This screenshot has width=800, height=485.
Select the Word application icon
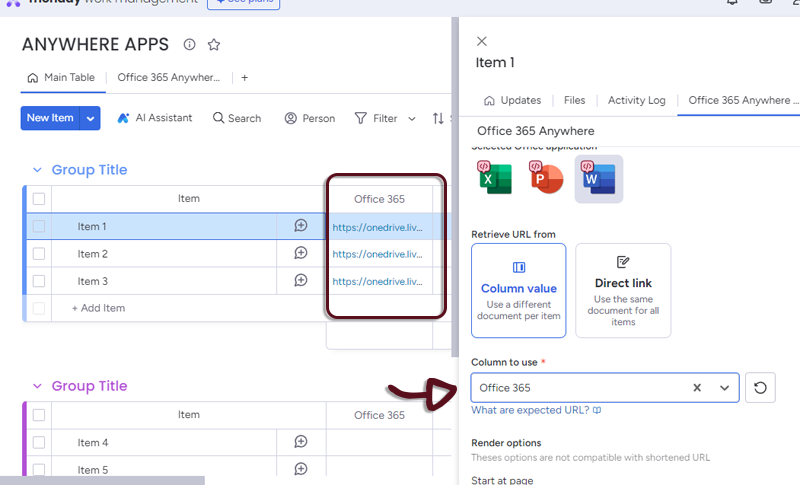point(599,178)
